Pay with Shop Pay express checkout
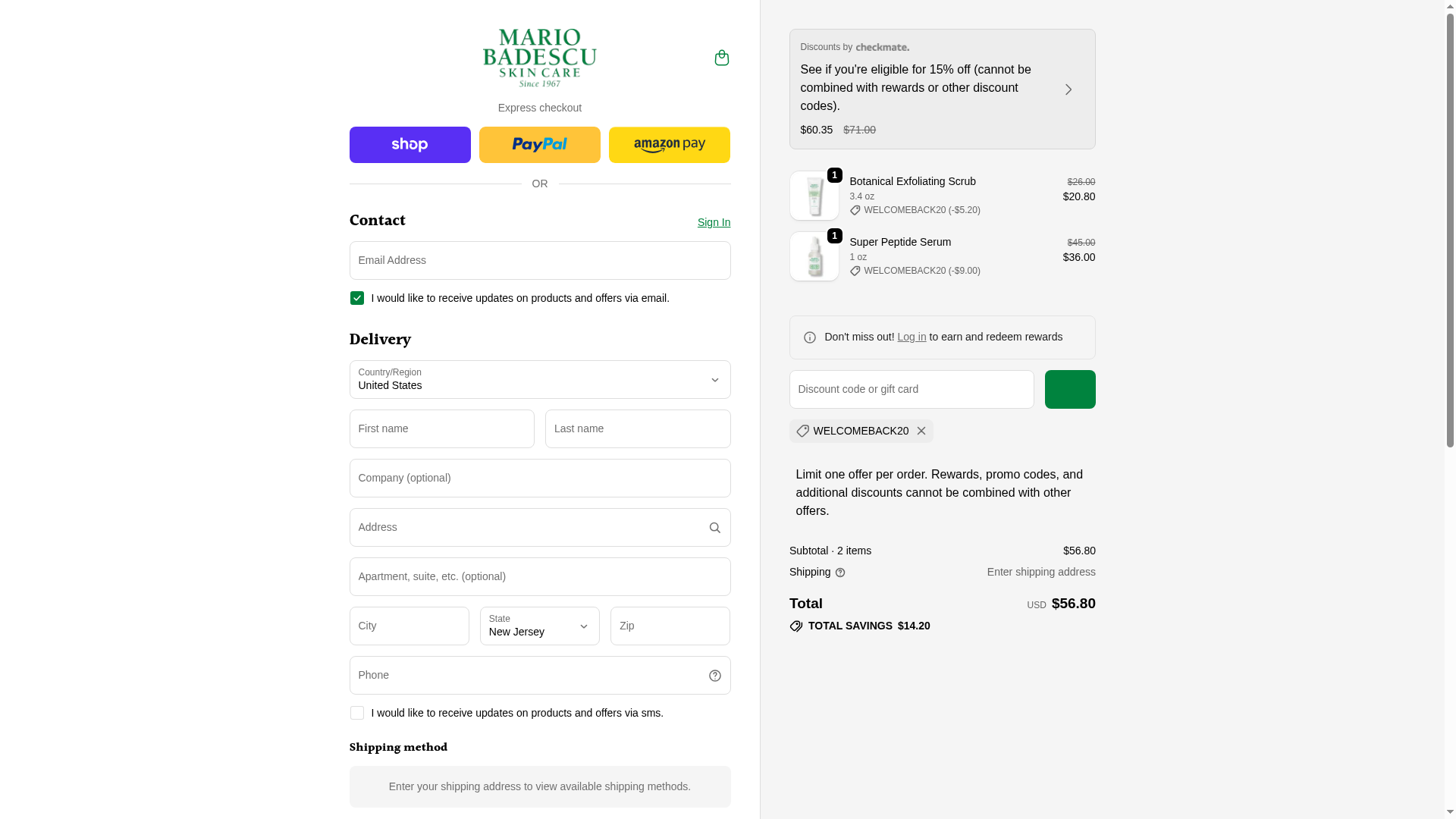The width and height of the screenshot is (1456, 819). click(409, 145)
